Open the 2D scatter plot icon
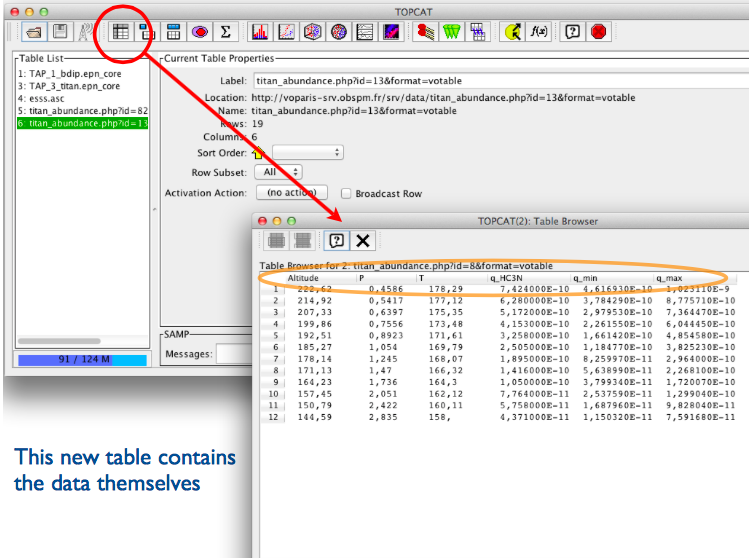This screenshot has height=560, width=751. coord(286,32)
